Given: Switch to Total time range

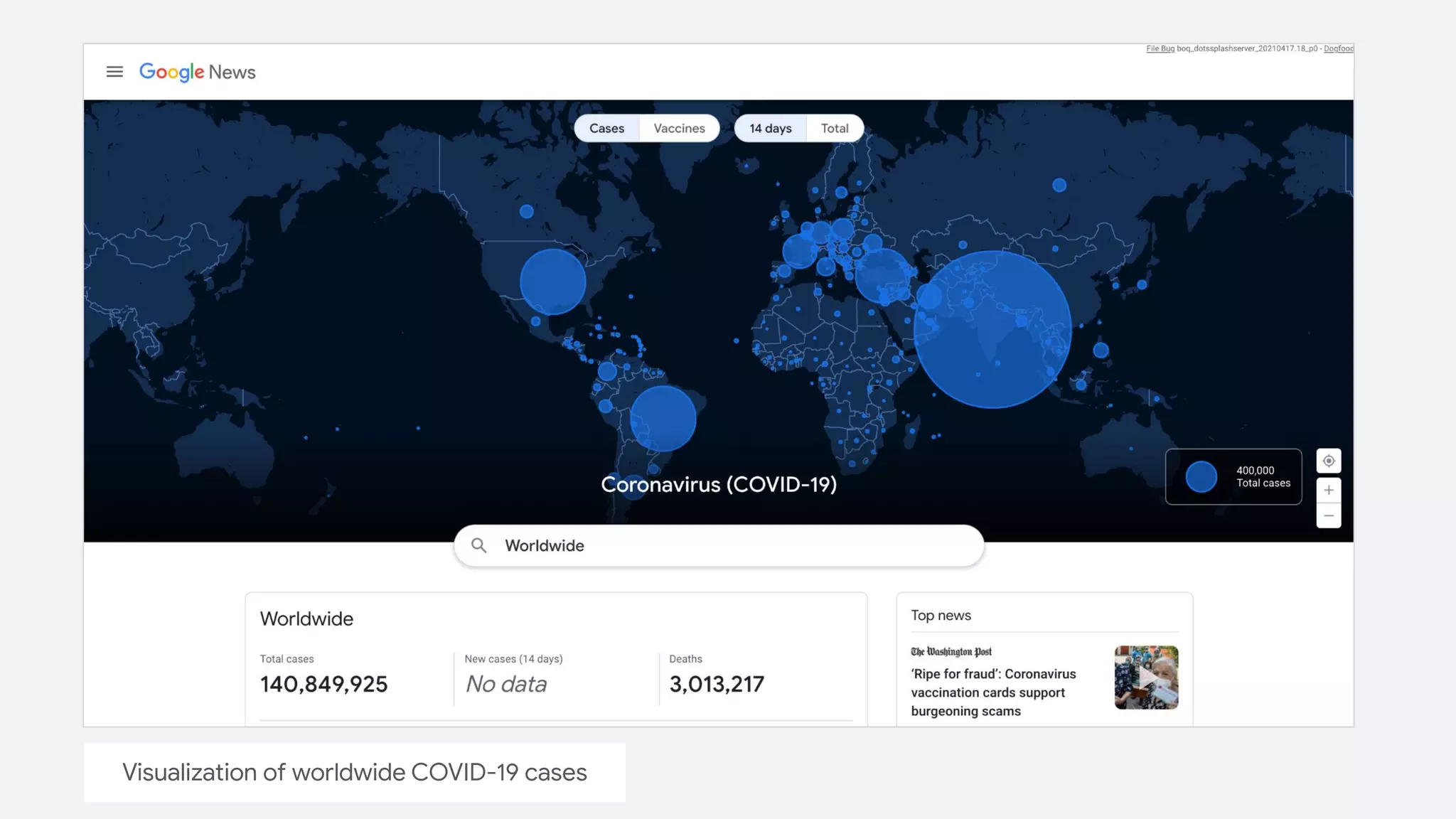Looking at the screenshot, I should (835, 128).
